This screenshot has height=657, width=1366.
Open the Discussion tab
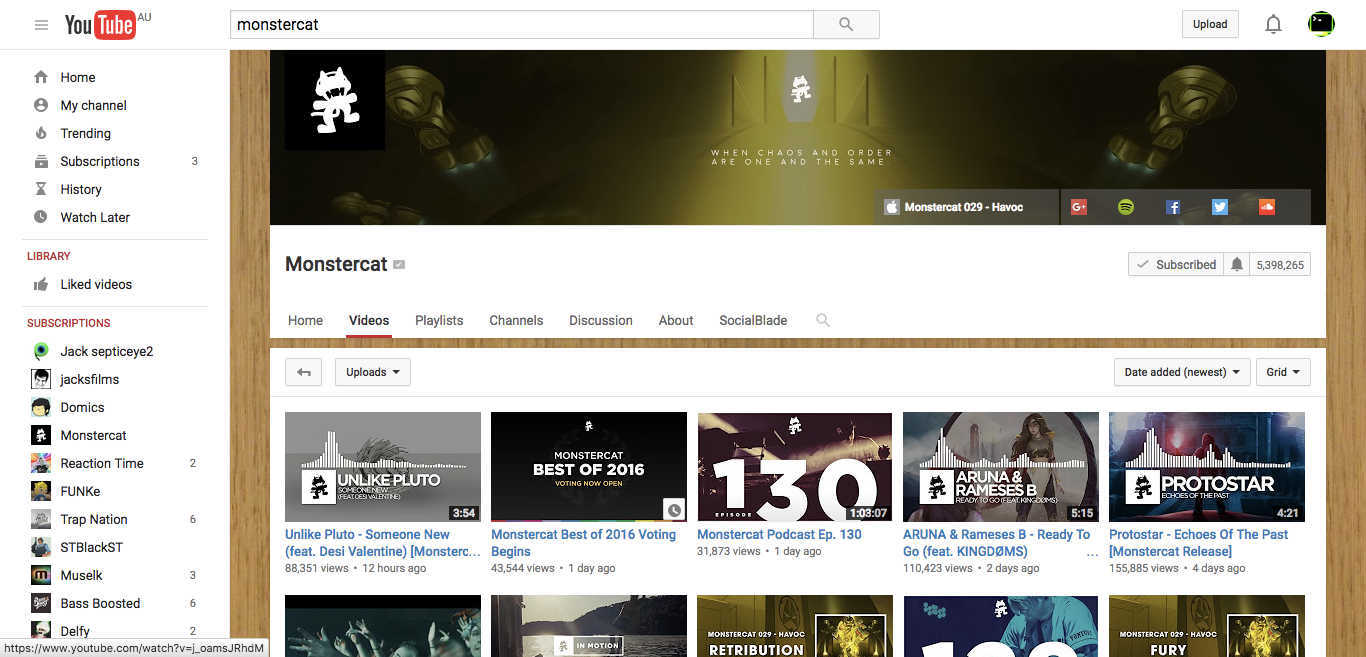pos(601,320)
